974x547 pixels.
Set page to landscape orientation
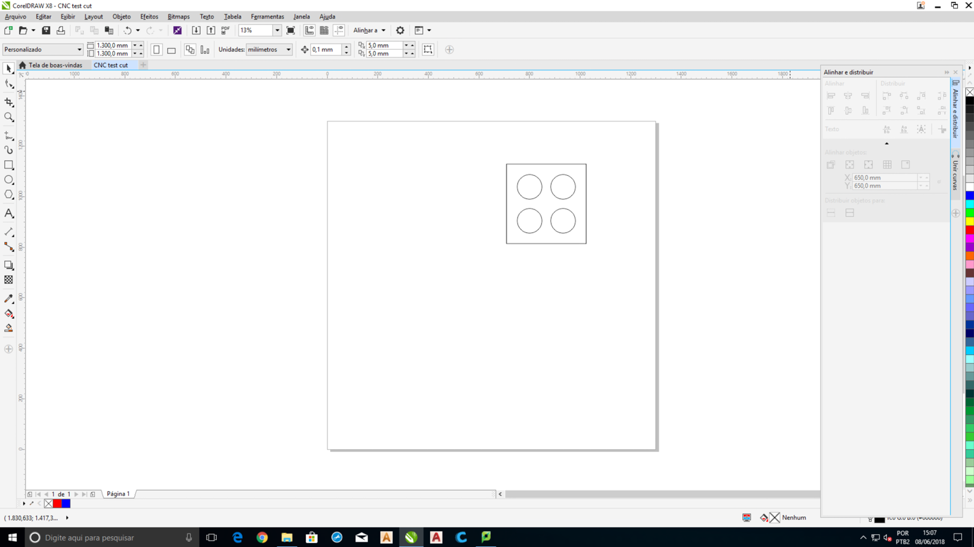click(x=171, y=50)
